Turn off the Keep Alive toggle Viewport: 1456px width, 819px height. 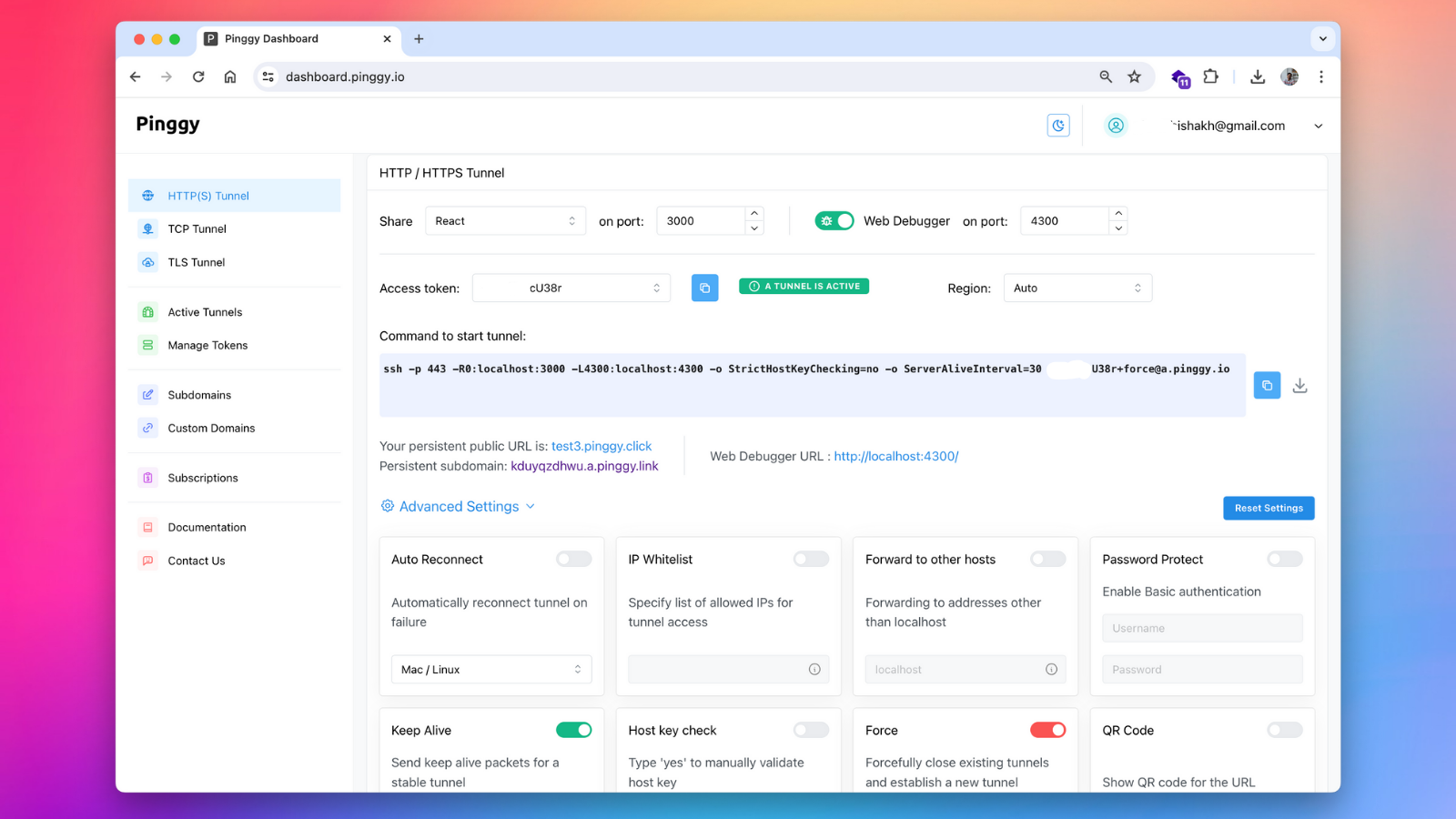tap(574, 730)
